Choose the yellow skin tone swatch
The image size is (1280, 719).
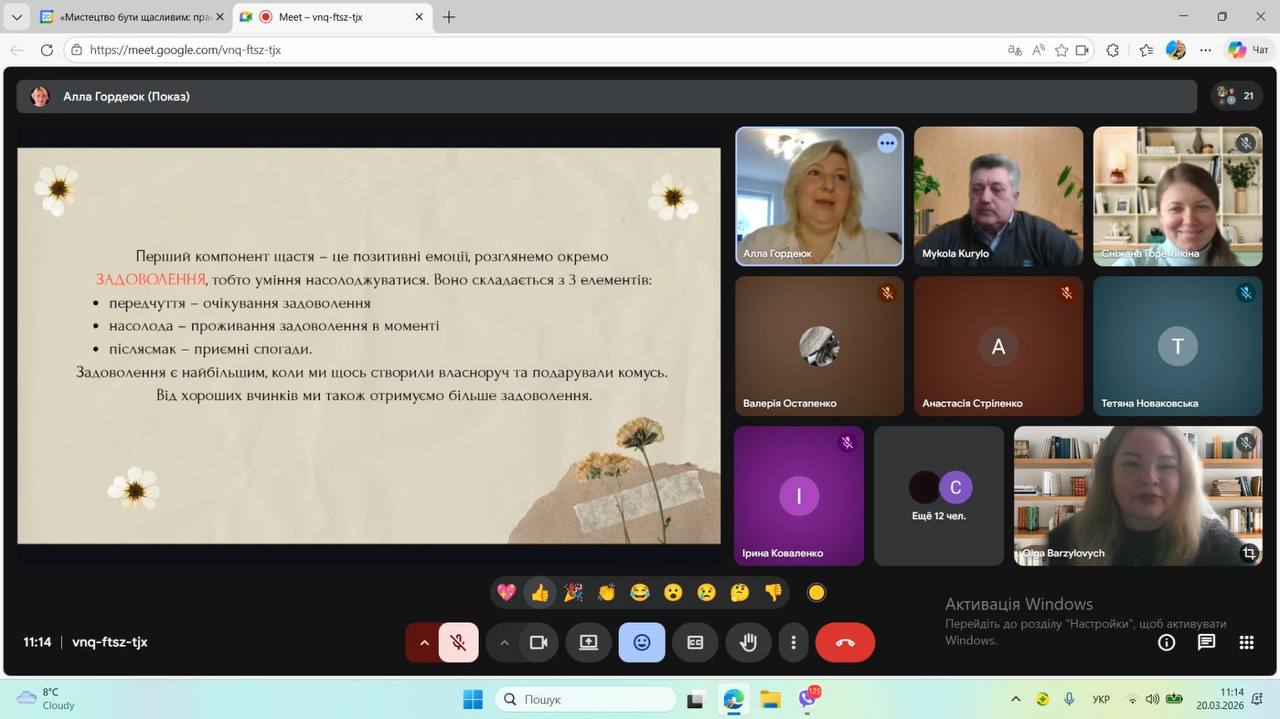[x=816, y=593]
